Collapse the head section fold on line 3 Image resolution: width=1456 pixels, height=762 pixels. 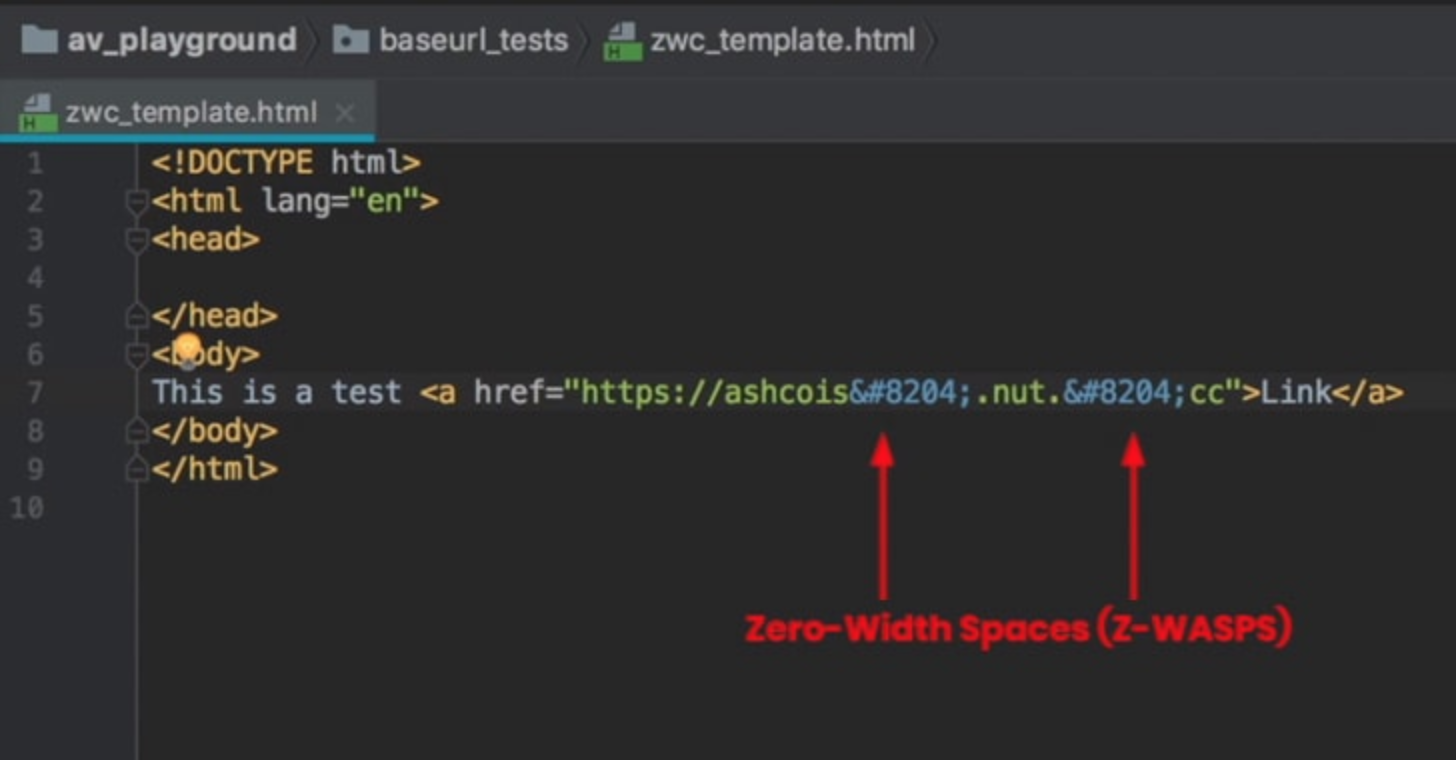135,238
